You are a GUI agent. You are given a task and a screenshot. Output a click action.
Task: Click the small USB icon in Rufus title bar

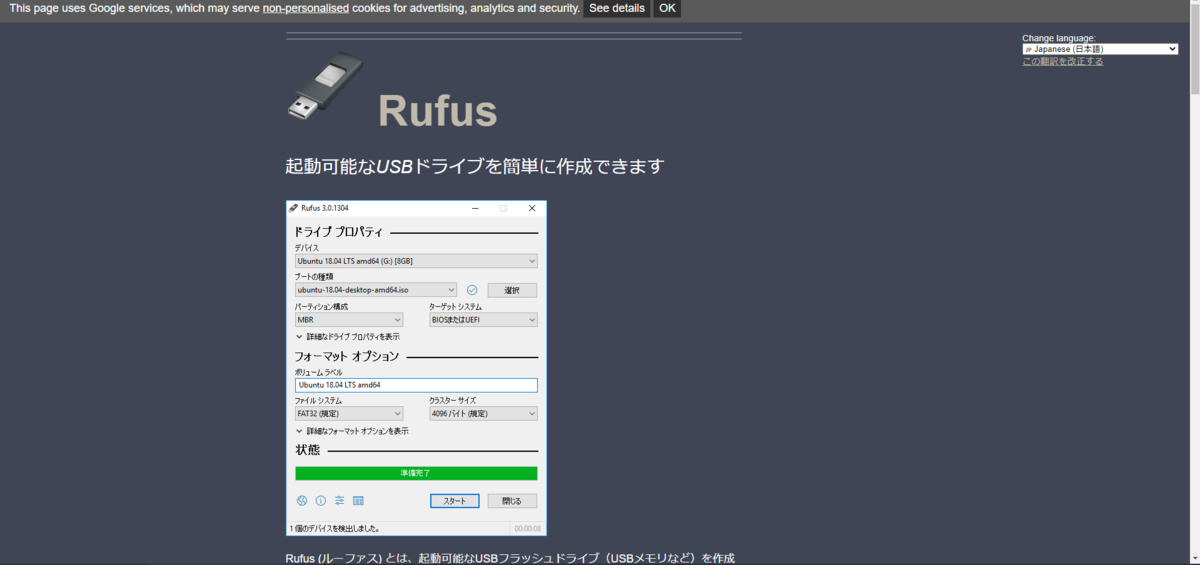tap(294, 208)
